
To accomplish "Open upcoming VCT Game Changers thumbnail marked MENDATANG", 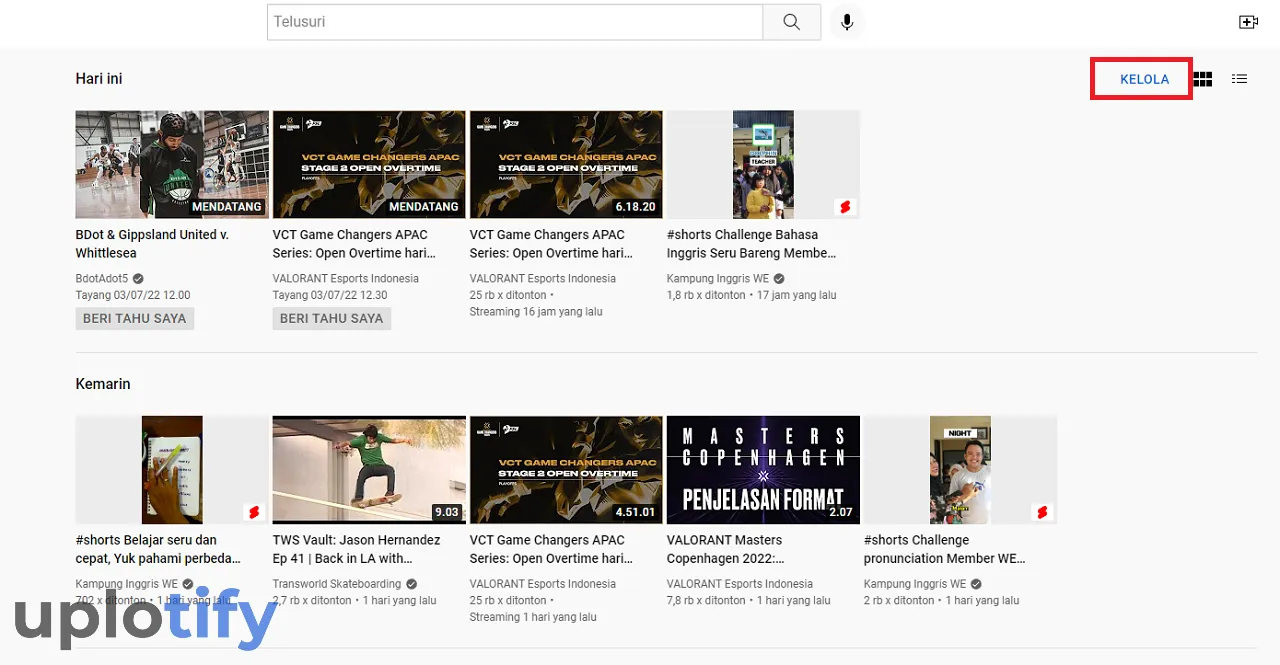I will click(369, 165).
